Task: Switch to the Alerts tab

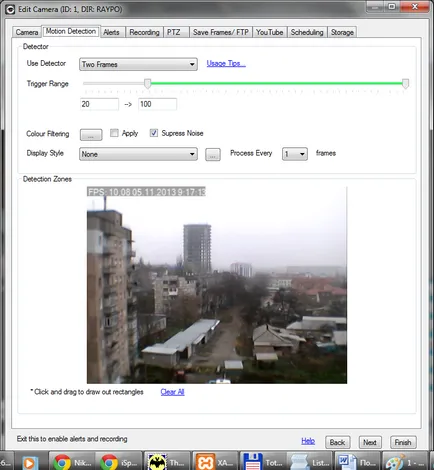Action: 111,32
